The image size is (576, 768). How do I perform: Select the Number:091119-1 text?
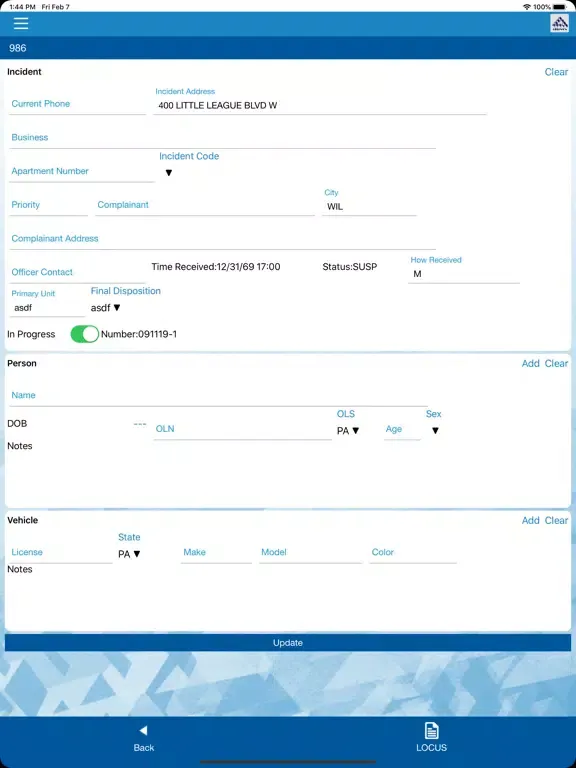[x=139, y=334]
